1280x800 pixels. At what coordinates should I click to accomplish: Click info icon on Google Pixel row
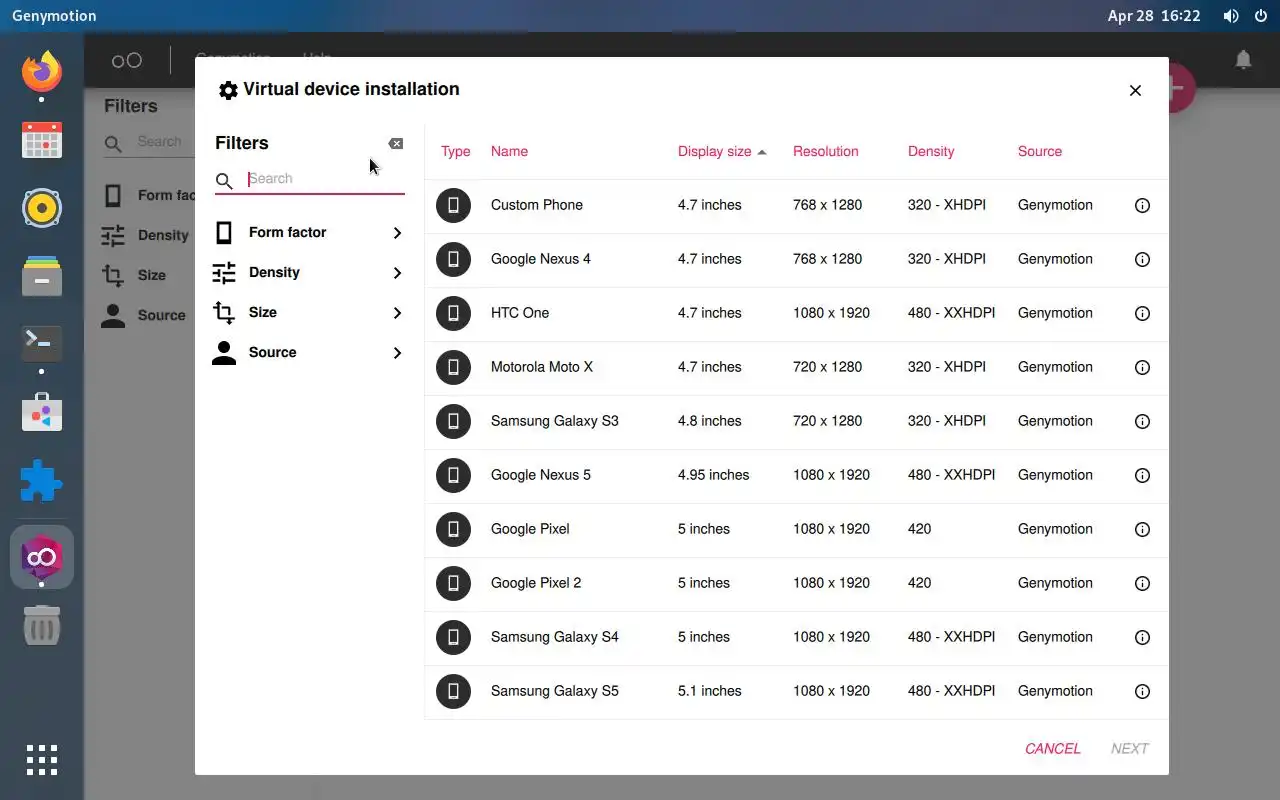[x=1142, y=529]
